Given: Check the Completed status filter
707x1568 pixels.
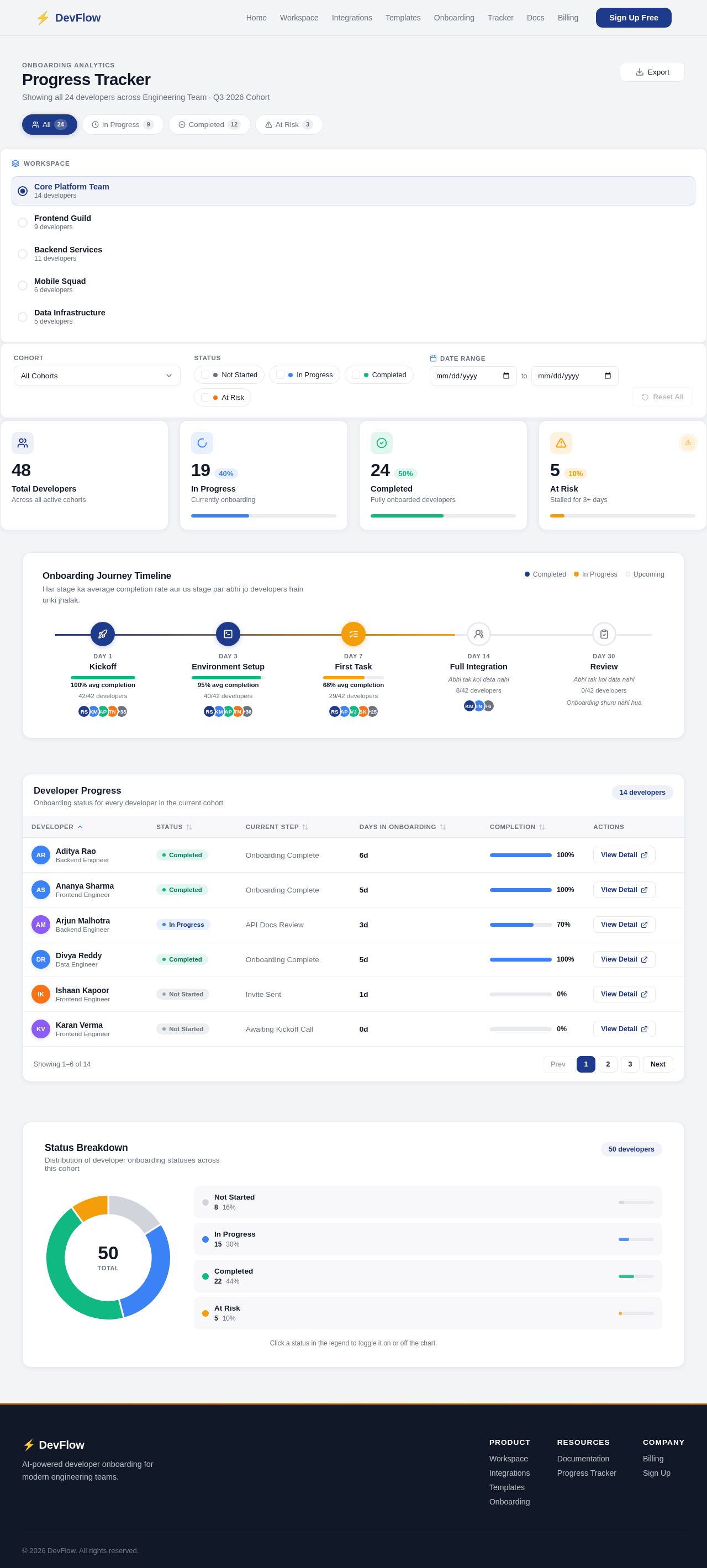Looking at the screenshot, I should pos(356,375).
